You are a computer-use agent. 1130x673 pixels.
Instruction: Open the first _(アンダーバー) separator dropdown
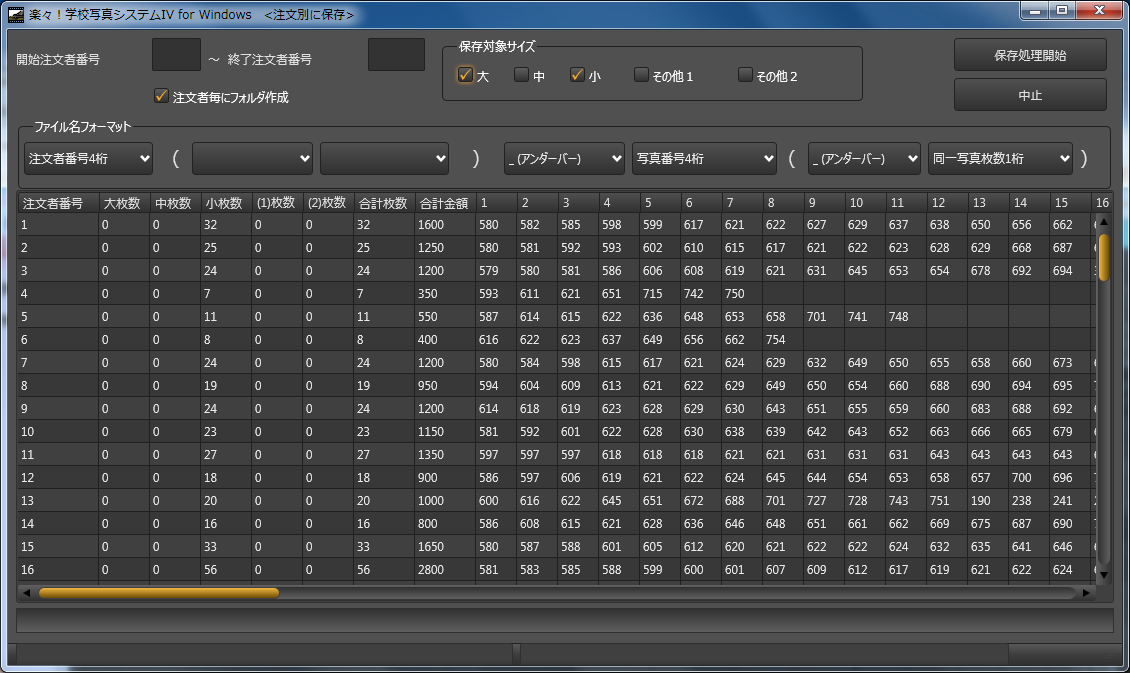pyautogui.click(x=564, y=159)
